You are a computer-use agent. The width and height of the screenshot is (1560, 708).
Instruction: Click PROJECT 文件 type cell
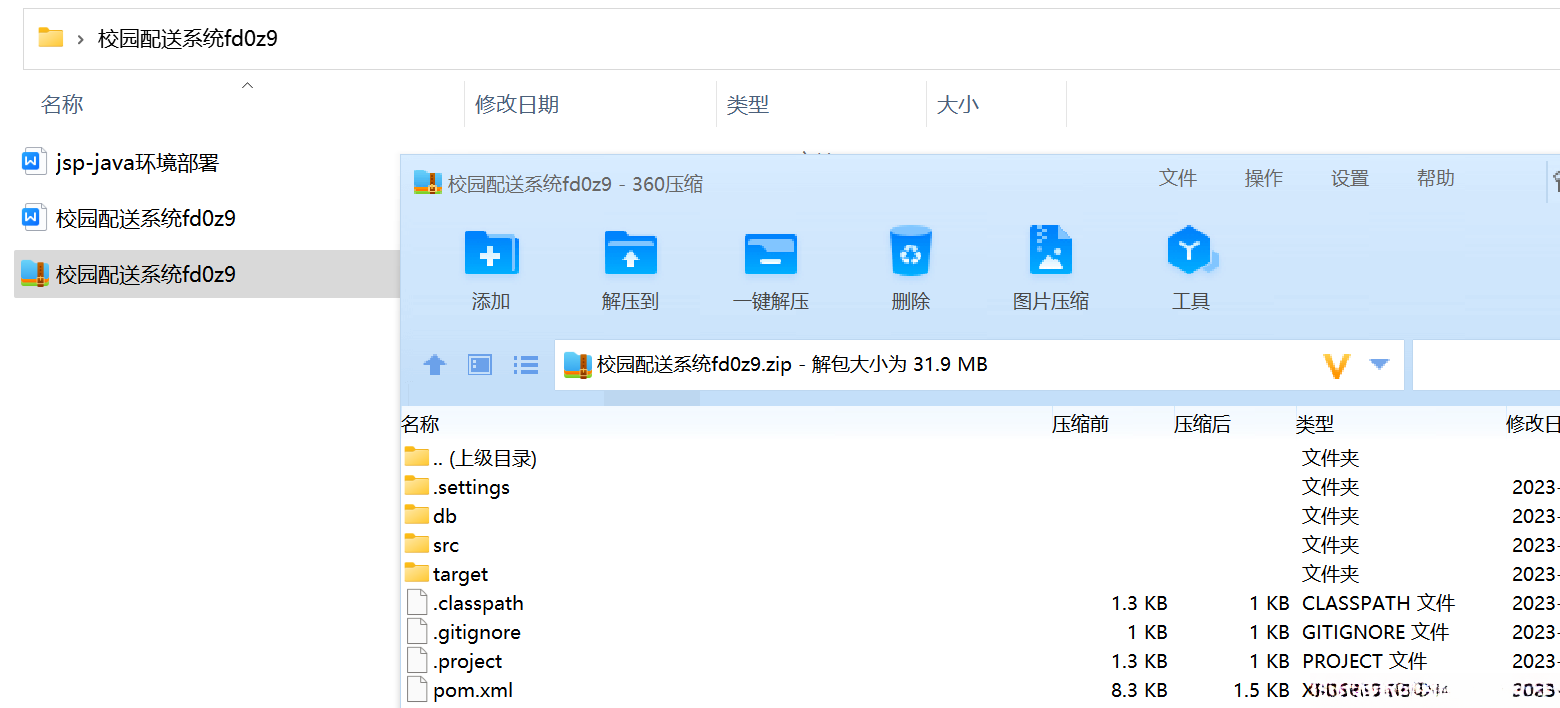pyautogui.click(x=1365, y=661)
